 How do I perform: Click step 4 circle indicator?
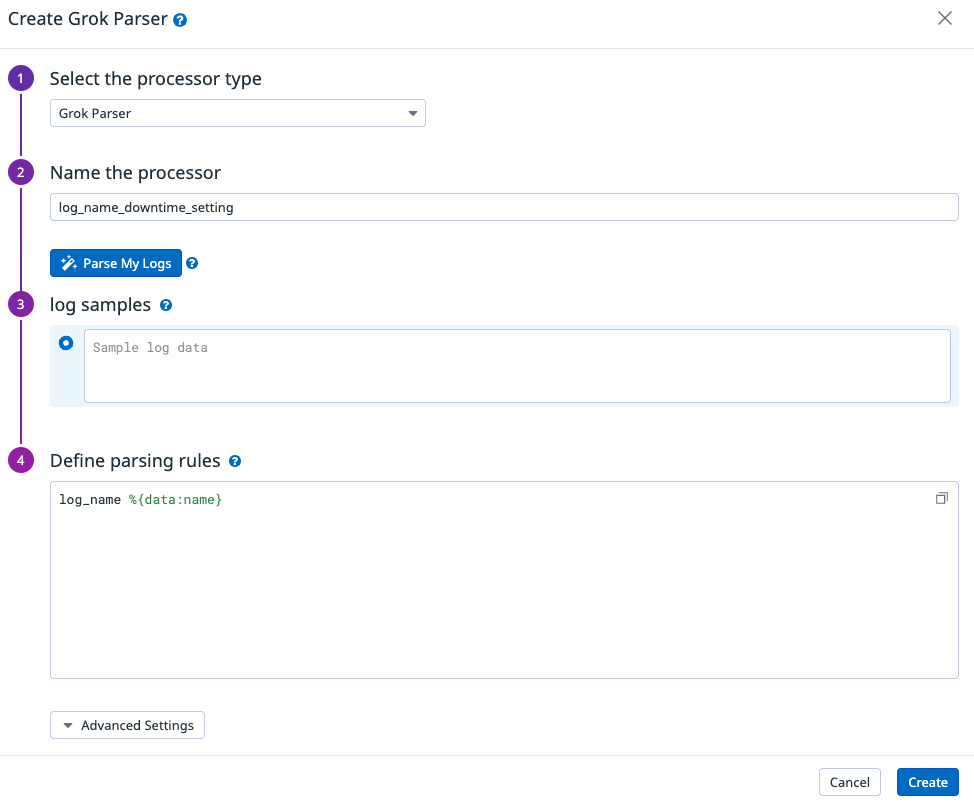pyautogui.click(x=21, y=460)
